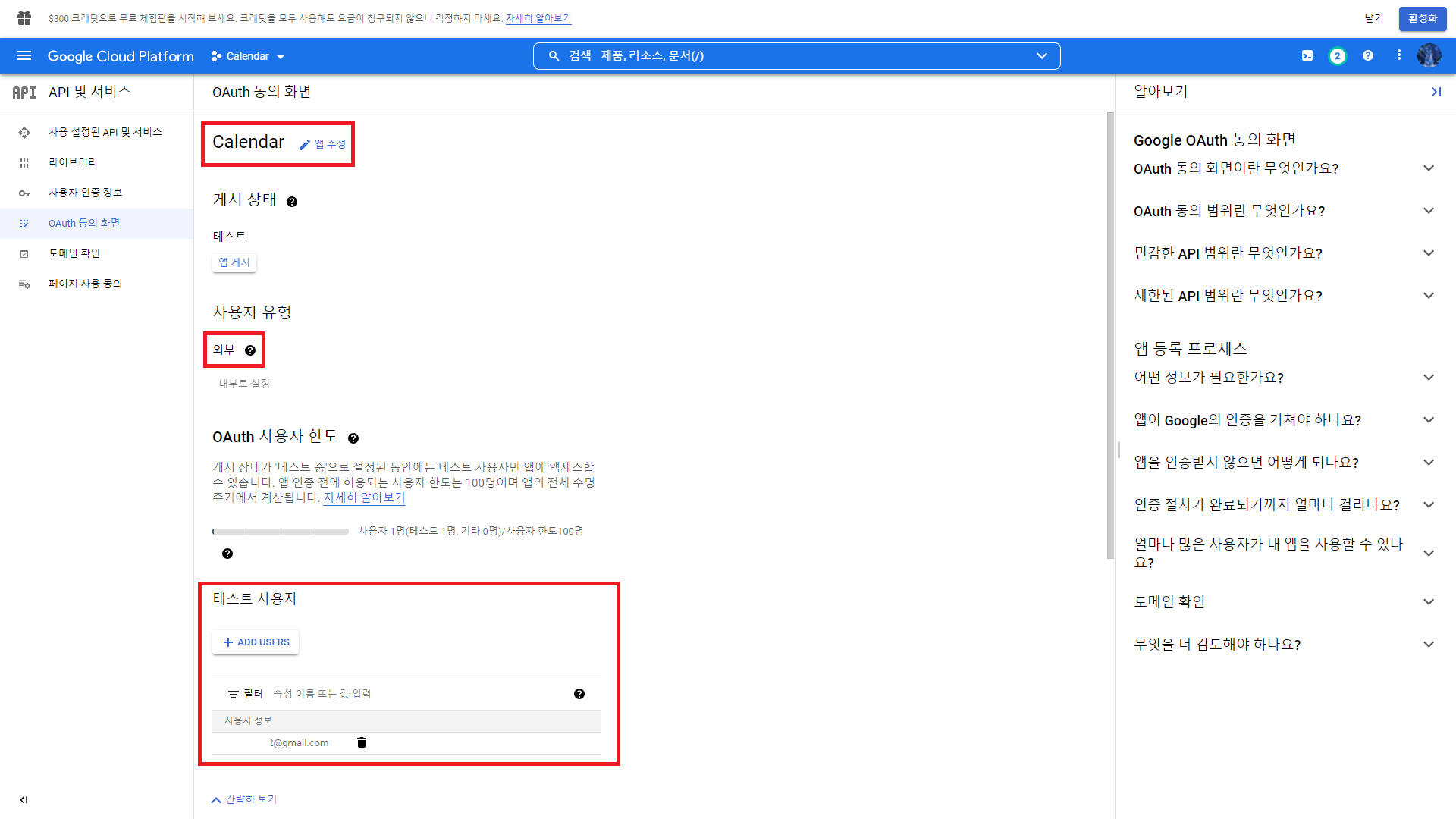The width and height of the screenshot is (1456, 819).
Task: Click the pencil edit app icon next to Calendar
Action: pyautogui.click(x=305, y=144)
